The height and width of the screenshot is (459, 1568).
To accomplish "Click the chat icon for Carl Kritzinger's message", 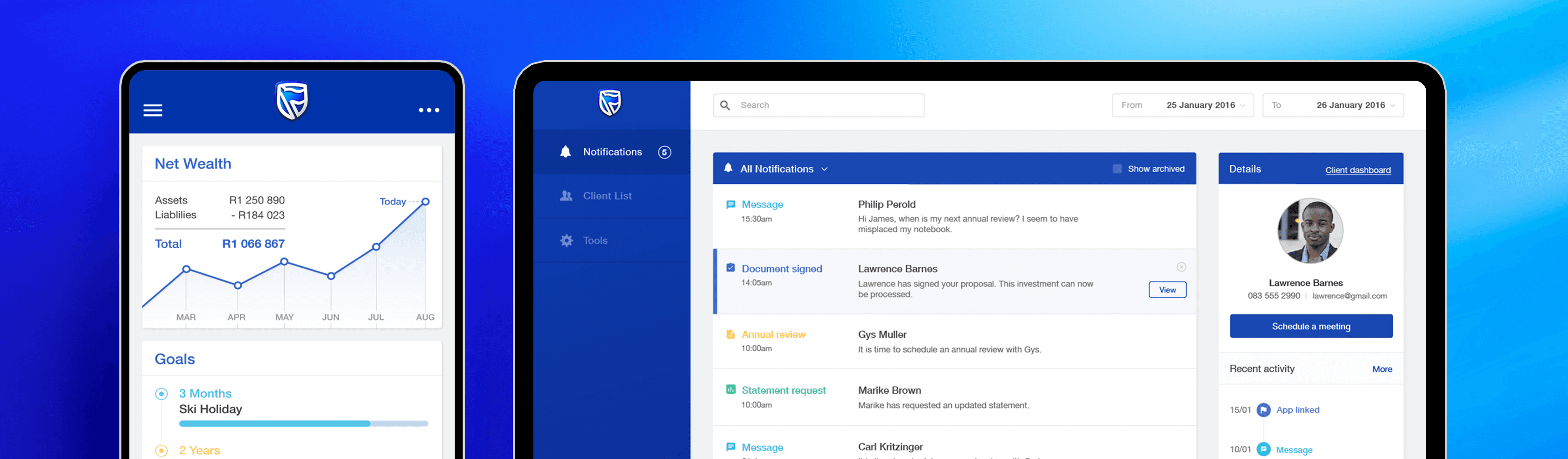I will point(730,447).
